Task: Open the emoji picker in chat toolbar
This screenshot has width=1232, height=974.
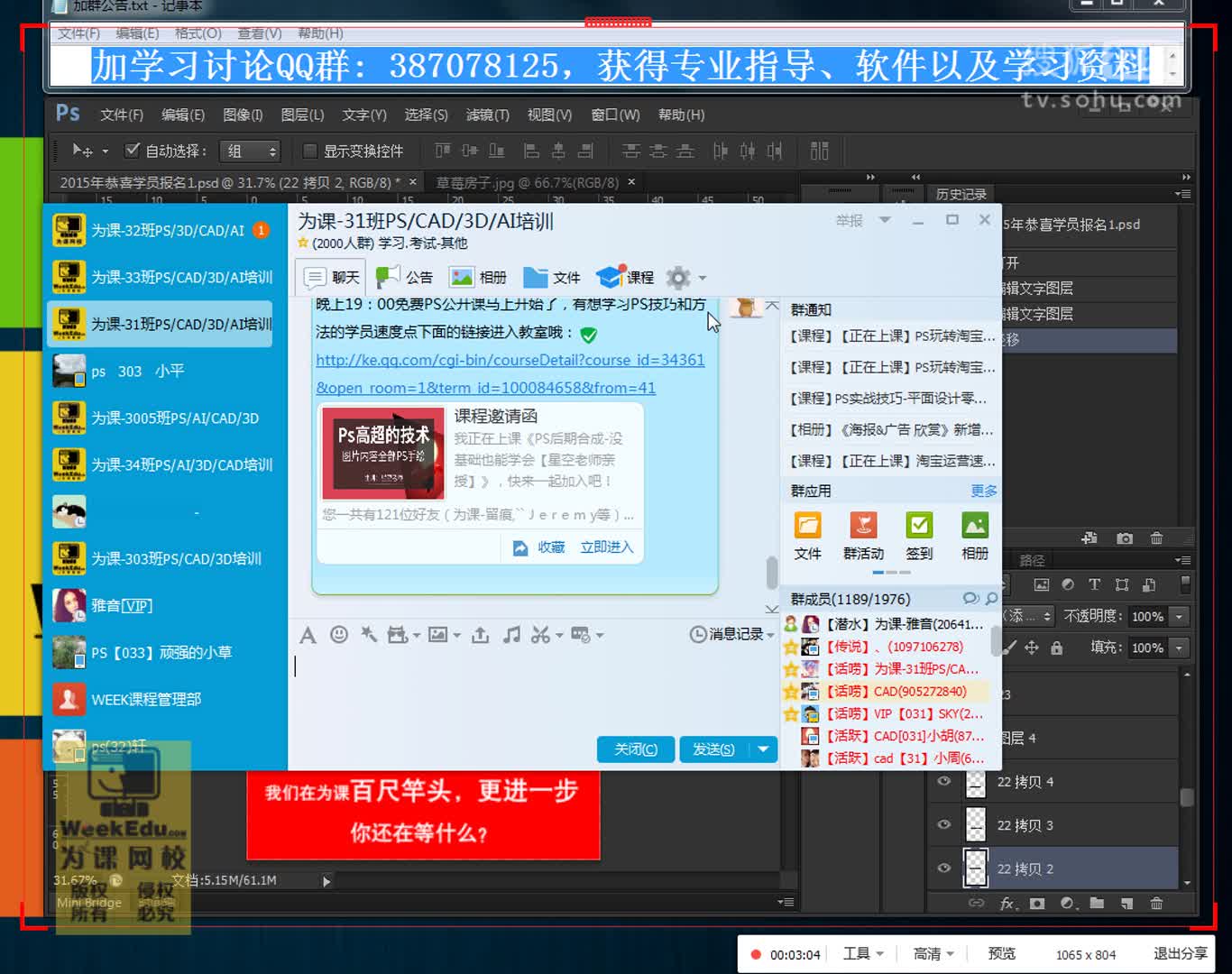Action: click(x=339, y=635)
